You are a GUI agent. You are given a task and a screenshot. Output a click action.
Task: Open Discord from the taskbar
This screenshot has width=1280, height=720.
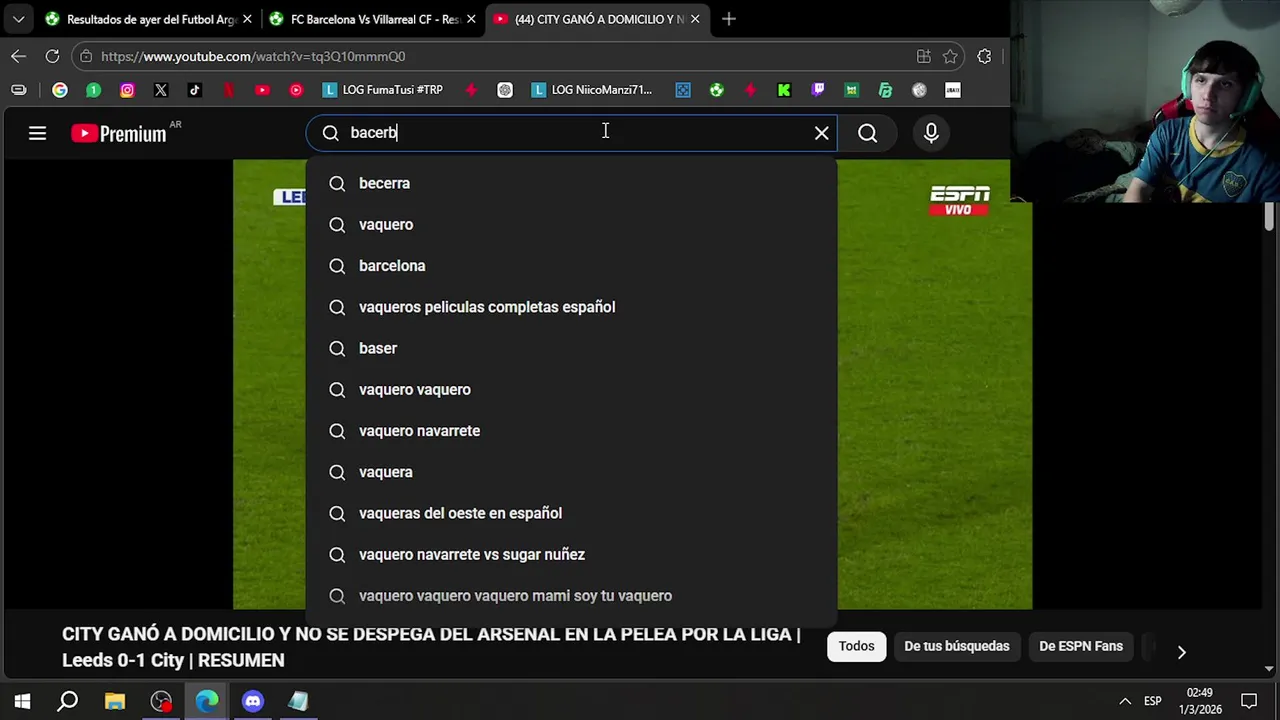(253, 701)
